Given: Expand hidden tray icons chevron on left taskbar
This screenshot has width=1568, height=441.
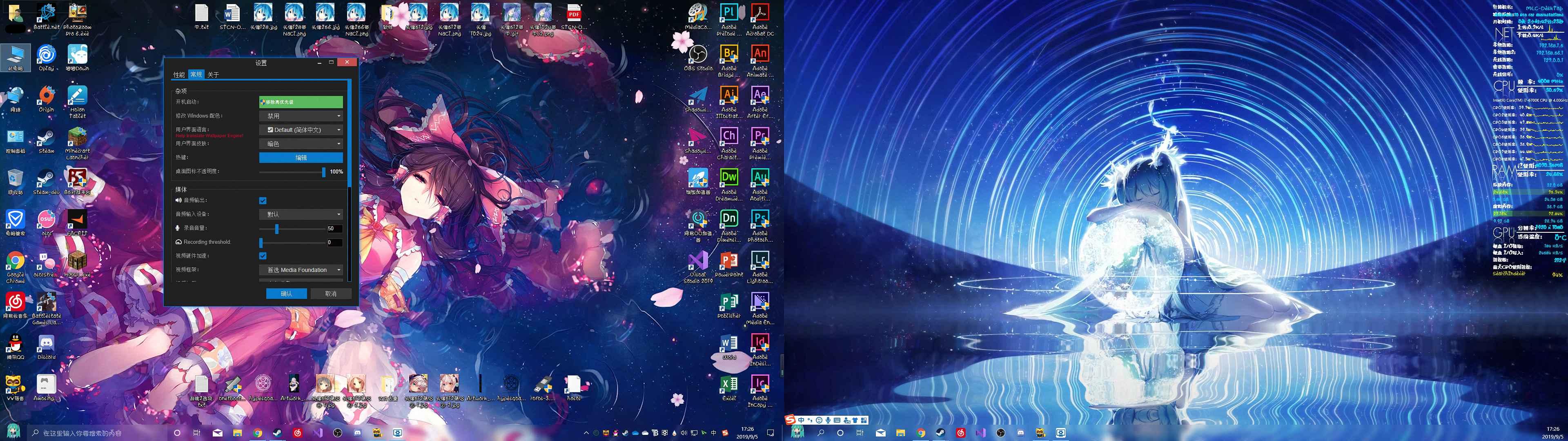Looking at the screenshot, I should click(x=586, y=433).
